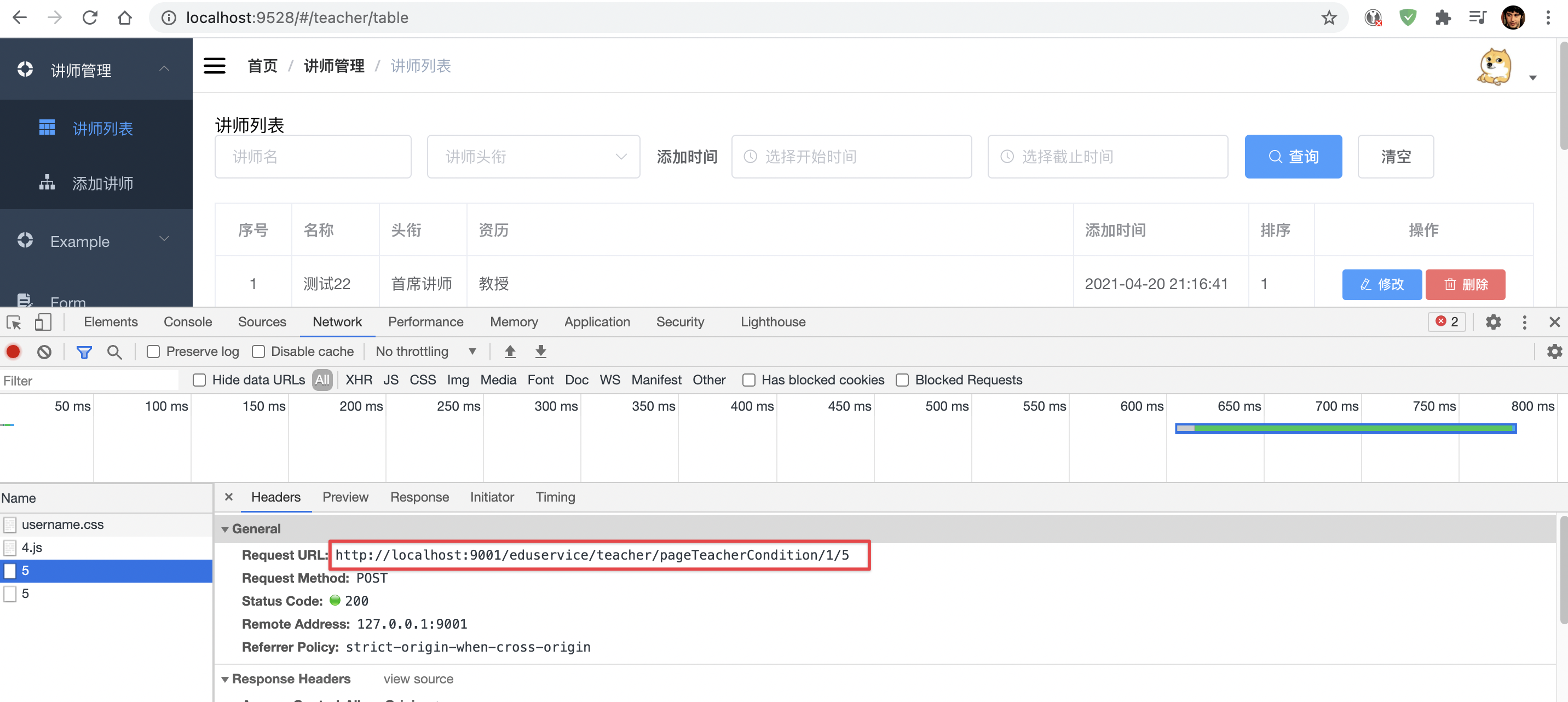Check the Disable cache checkbox
1568x702 pixels.
(258, 352)
